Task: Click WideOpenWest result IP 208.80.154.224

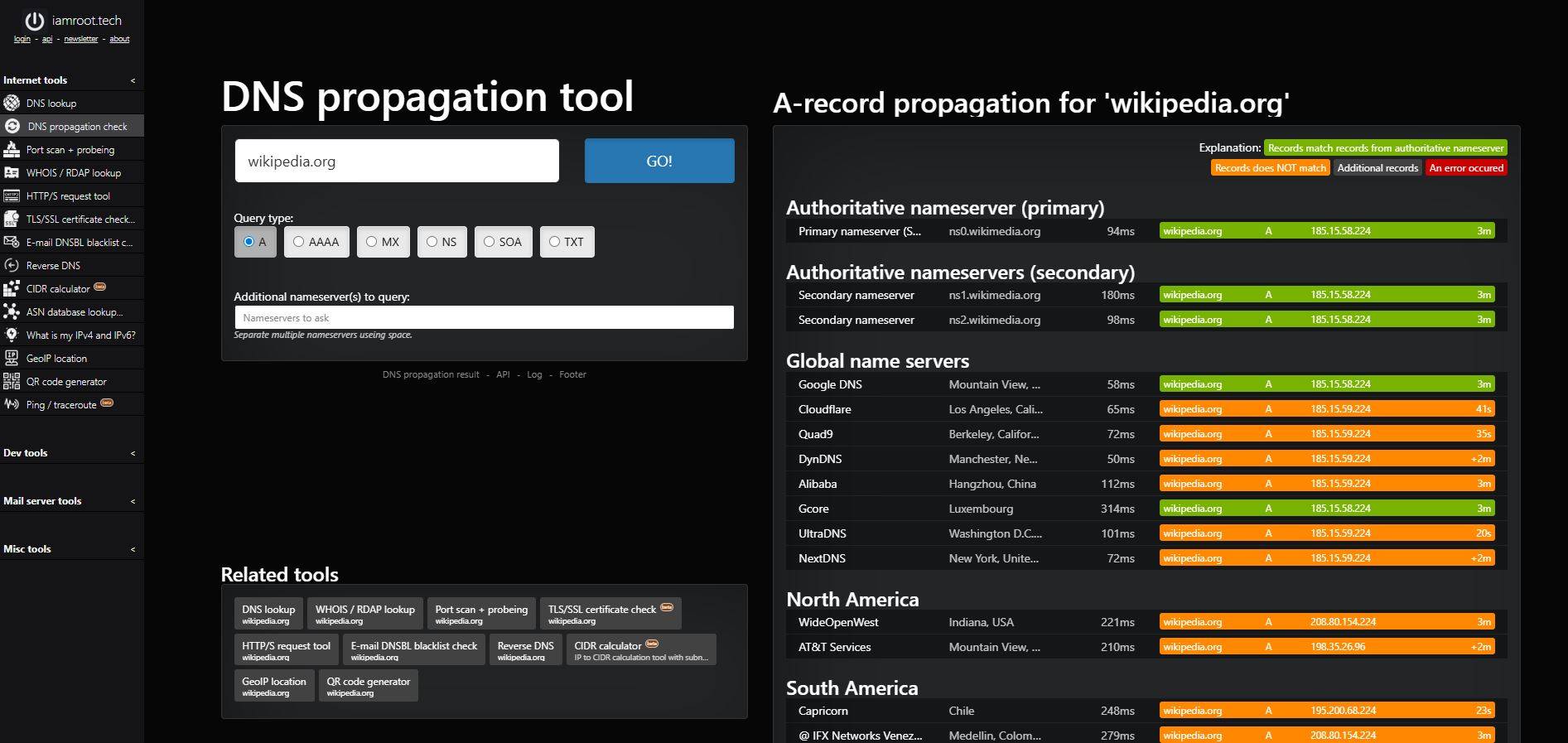Action: tap(1343, 622)
